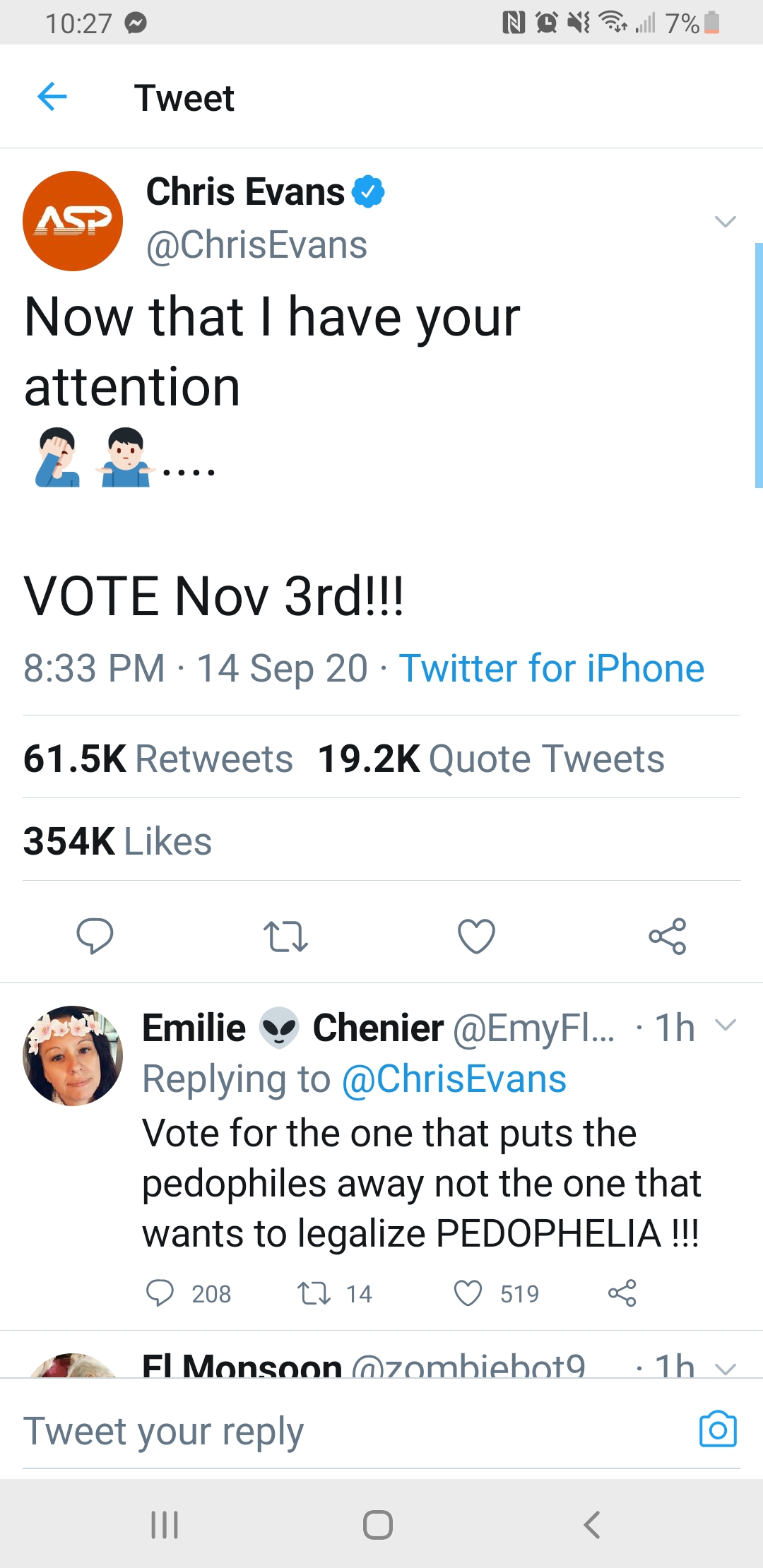Like Emilie's reply with the heart icon
This screenshot has width=763, height=1568.
468,1293
